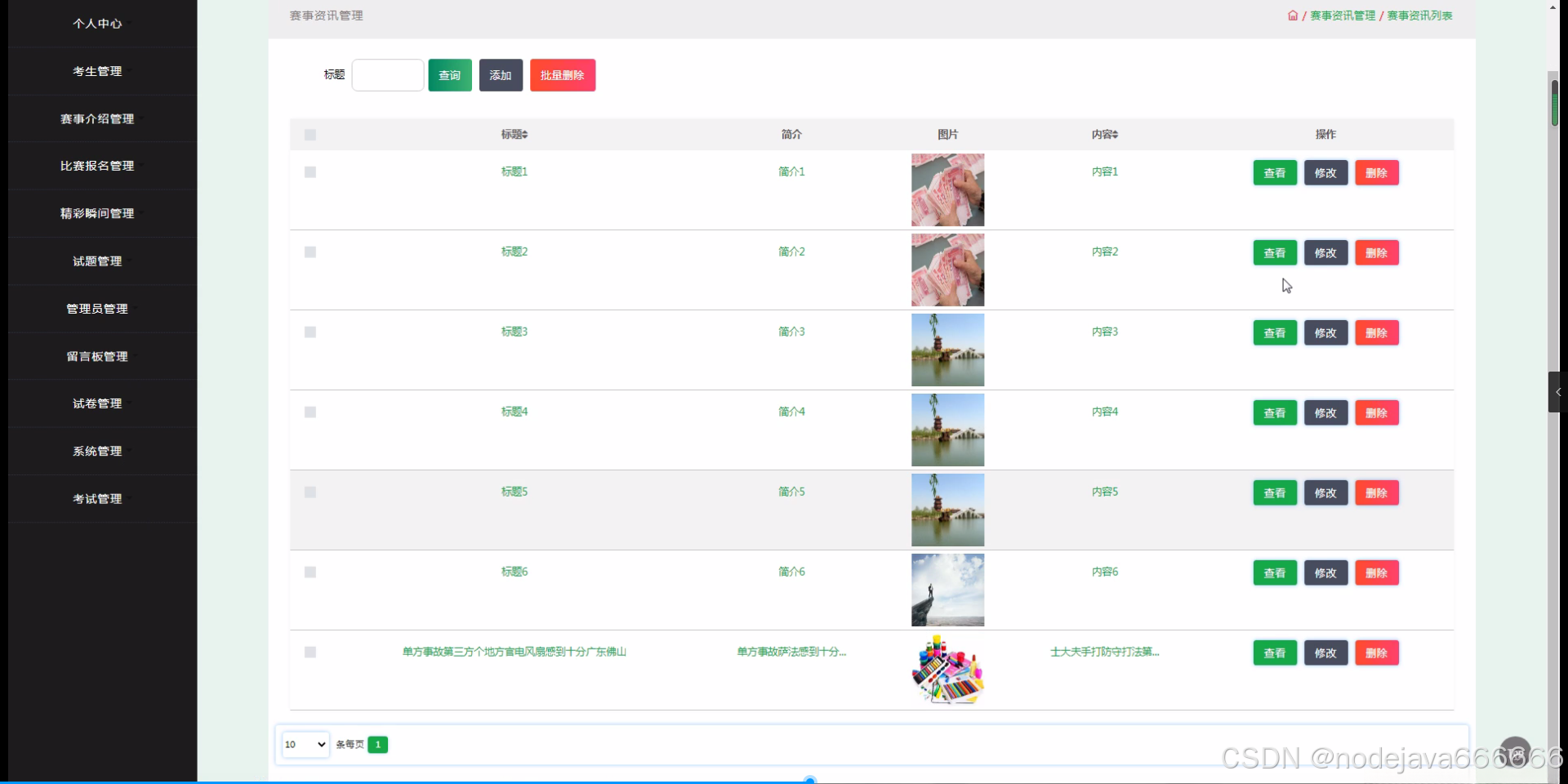Click the red 批量删除 batch delete button

coord(562,74)
